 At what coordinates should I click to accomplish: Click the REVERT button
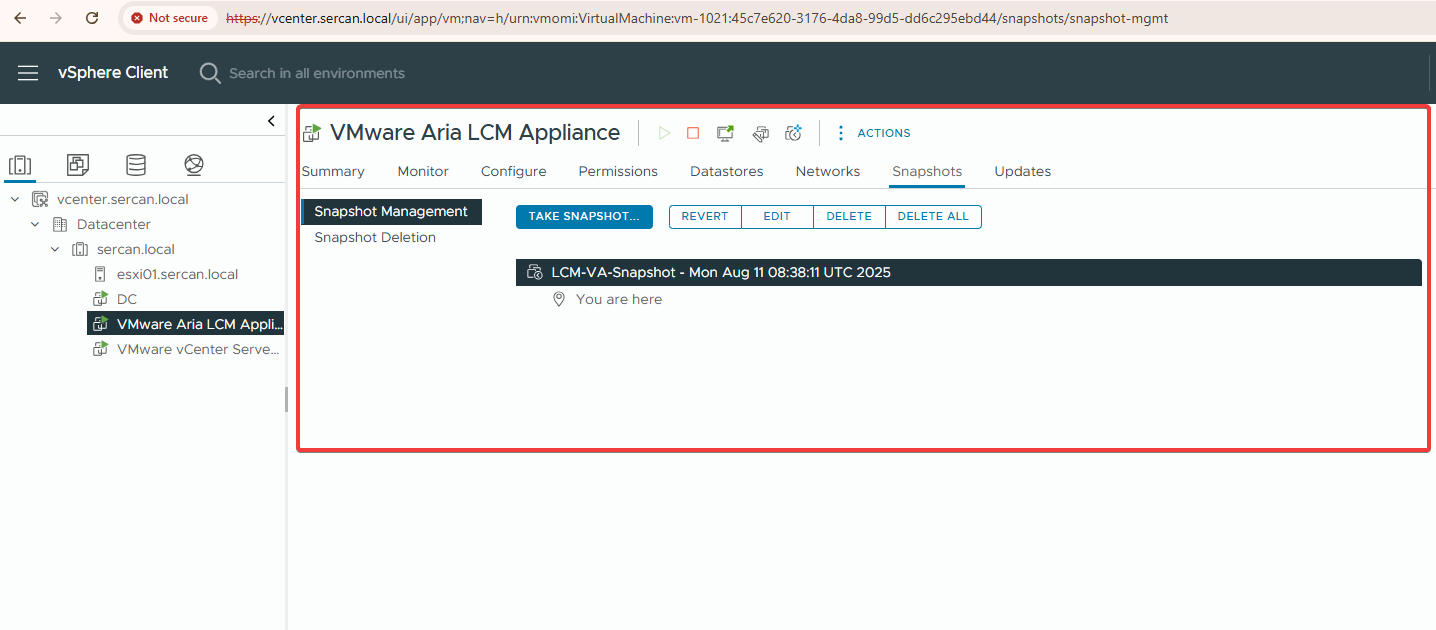(705, 217)
